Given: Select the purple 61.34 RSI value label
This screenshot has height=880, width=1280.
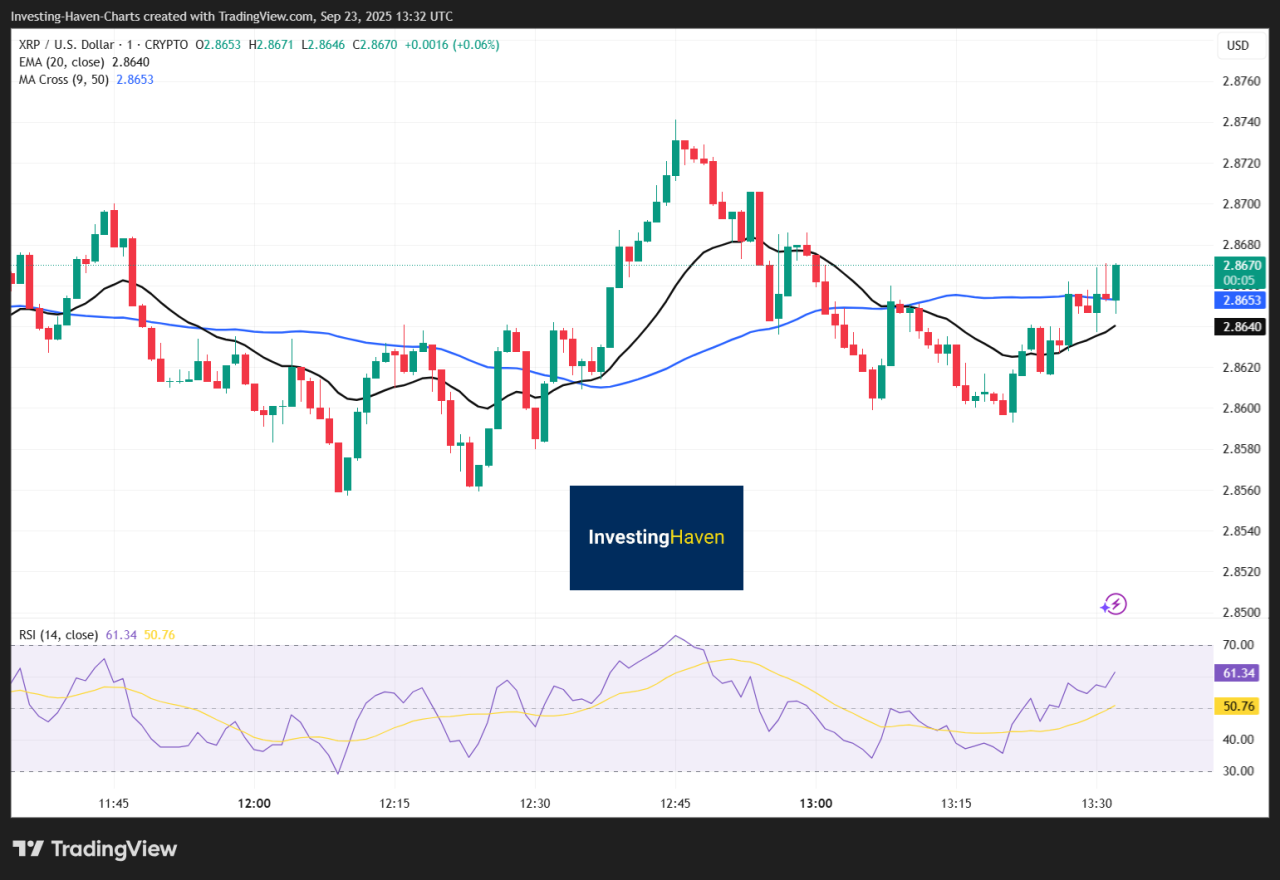Looking at the screenshot, I should tap(1239, 673).
